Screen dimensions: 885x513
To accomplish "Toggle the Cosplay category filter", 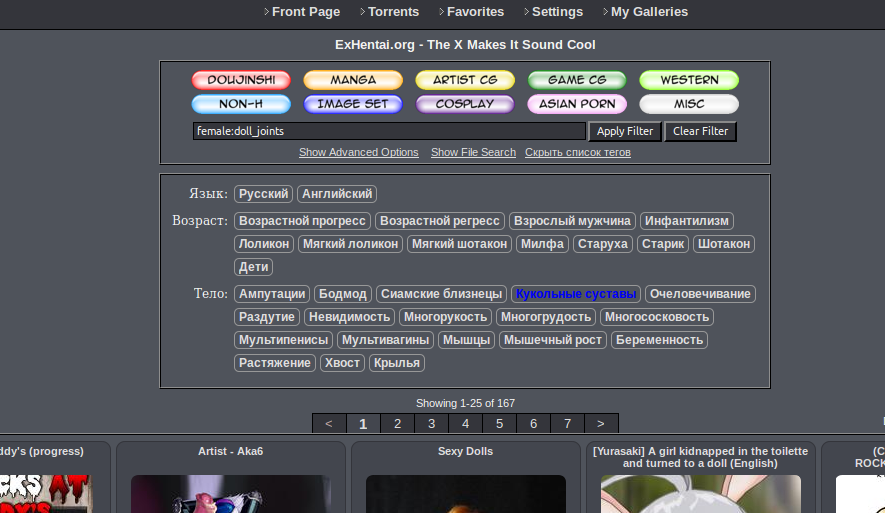I will point(465,104).
